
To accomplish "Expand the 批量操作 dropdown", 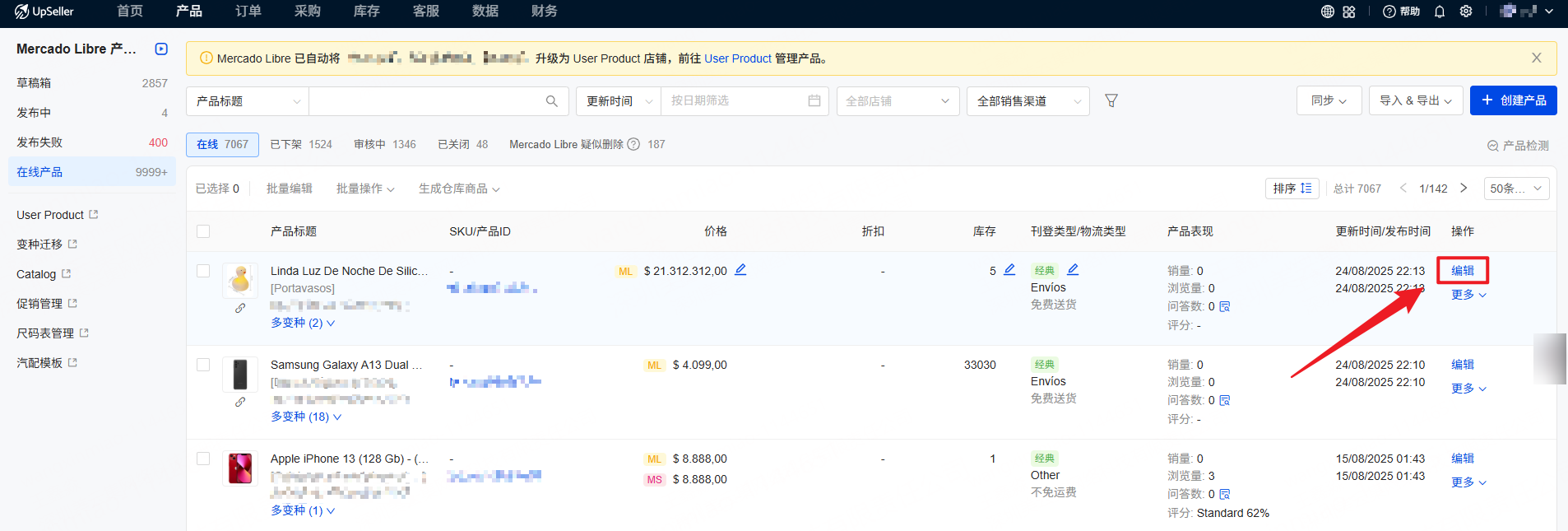I will pos(364,189).
